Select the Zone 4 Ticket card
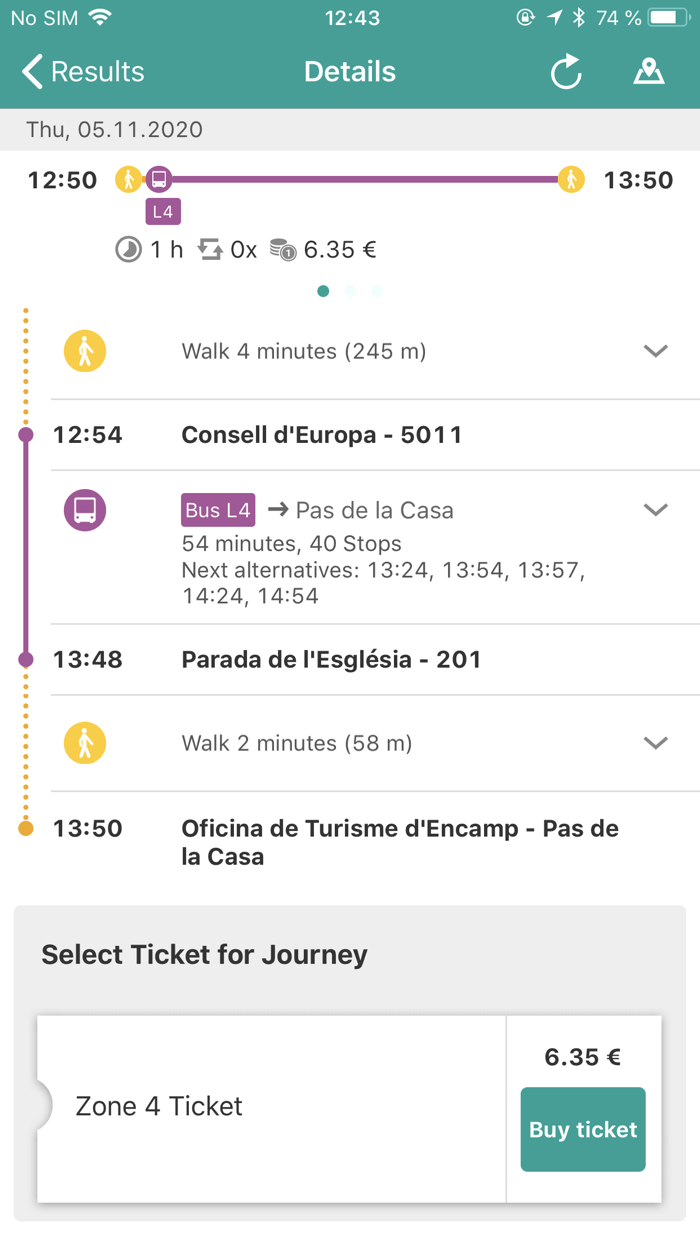700x1244 pixels. 270,1107
